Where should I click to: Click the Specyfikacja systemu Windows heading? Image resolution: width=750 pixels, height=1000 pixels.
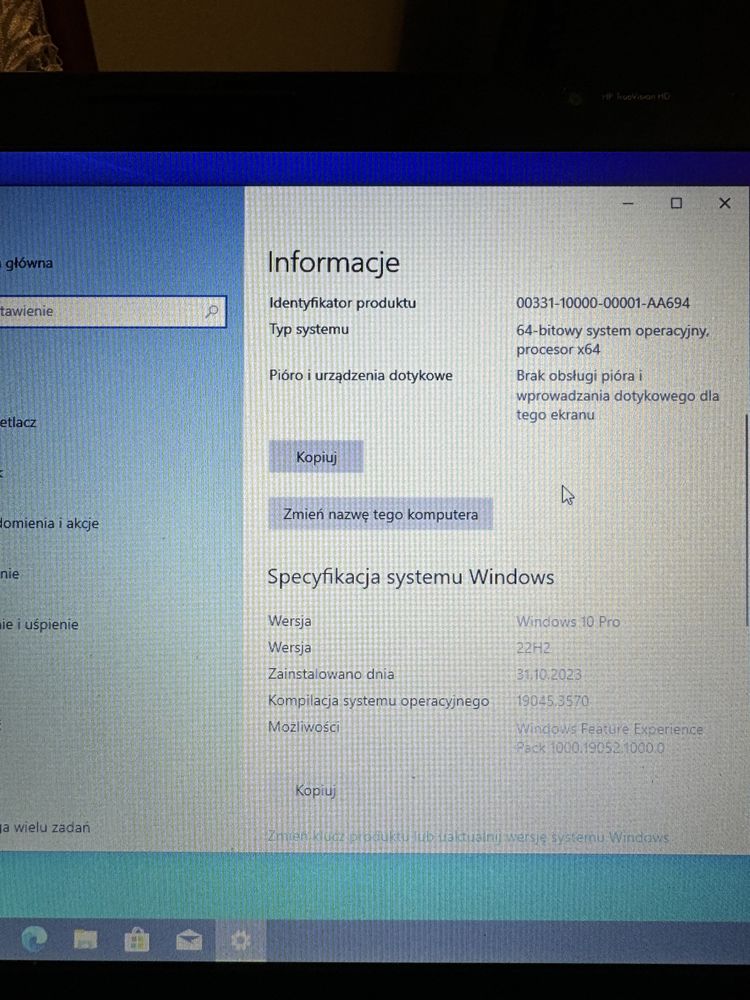tap(411, 577)
